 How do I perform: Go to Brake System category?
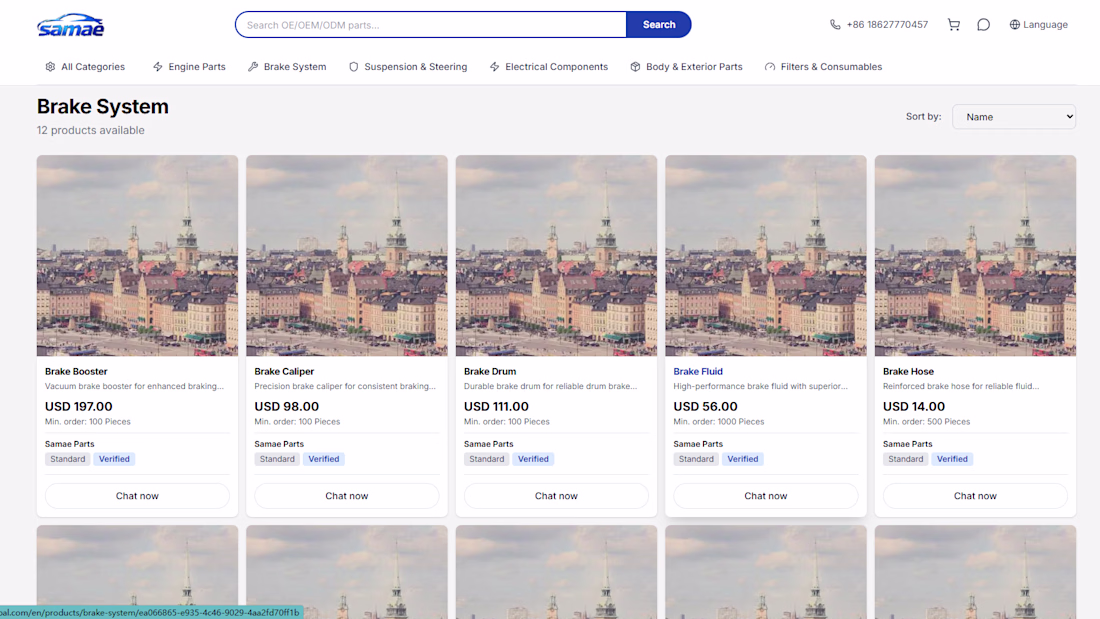(287, 67)
